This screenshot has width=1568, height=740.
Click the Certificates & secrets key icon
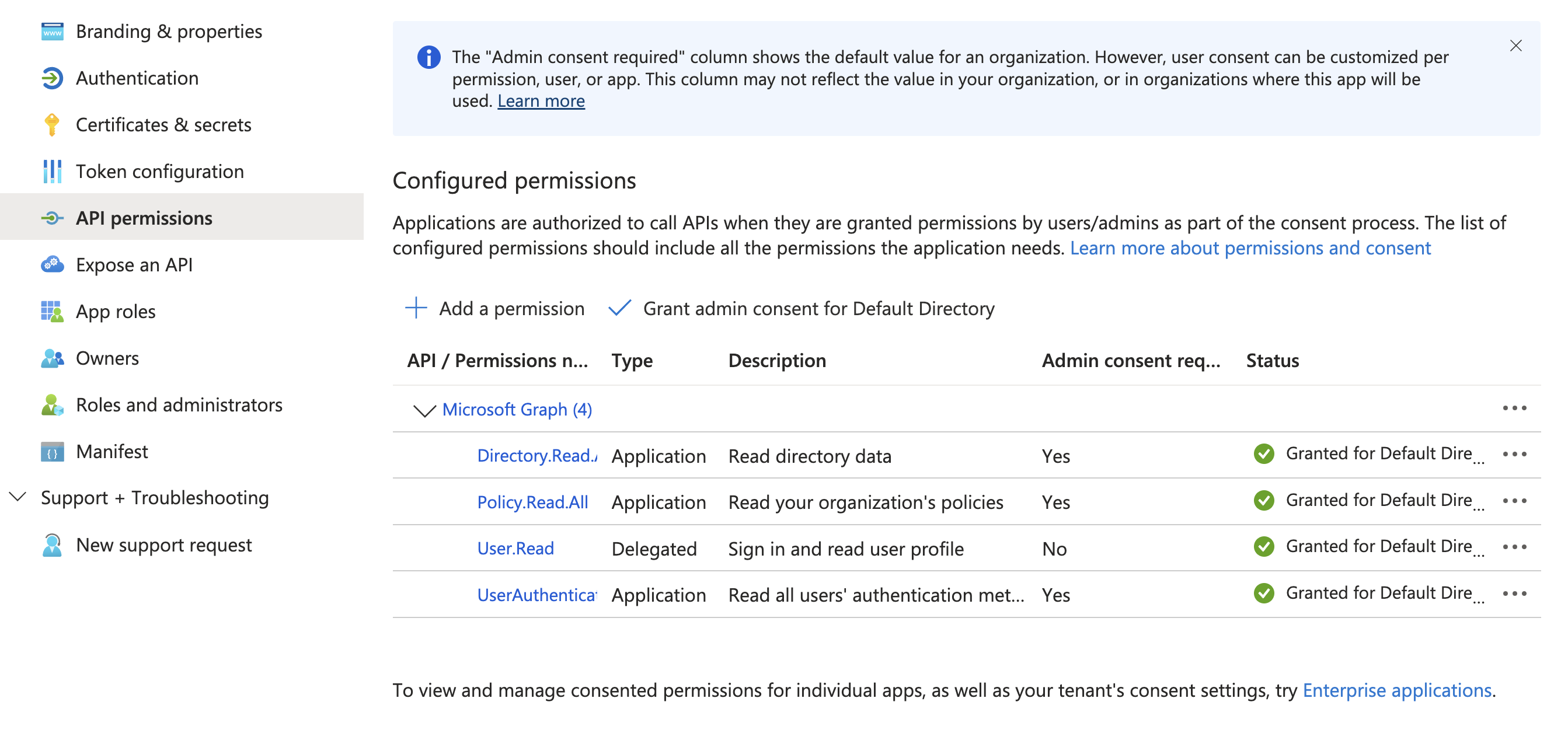coord(53,124)
